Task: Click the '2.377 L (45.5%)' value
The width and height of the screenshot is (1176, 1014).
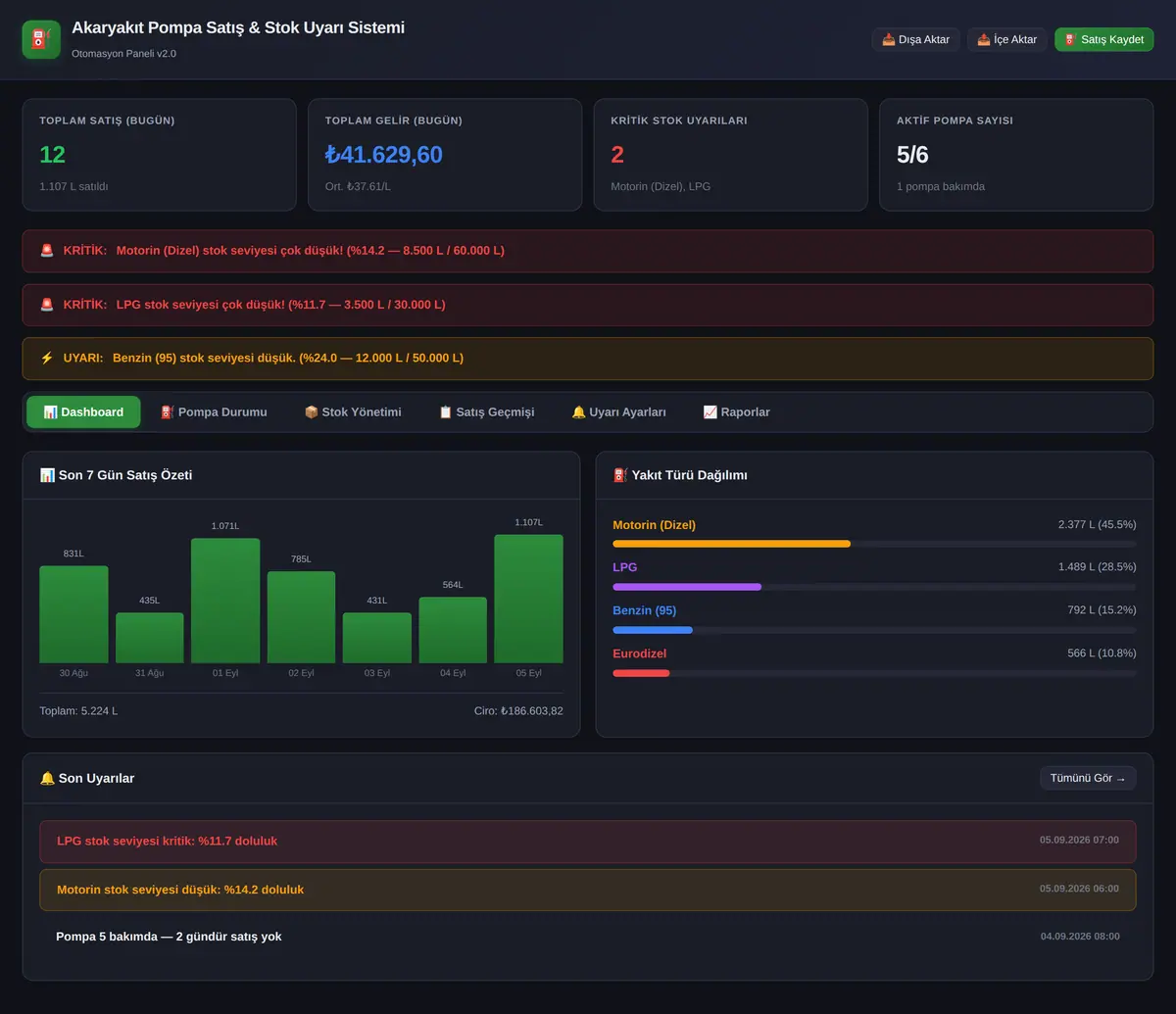Action: 1098,525
